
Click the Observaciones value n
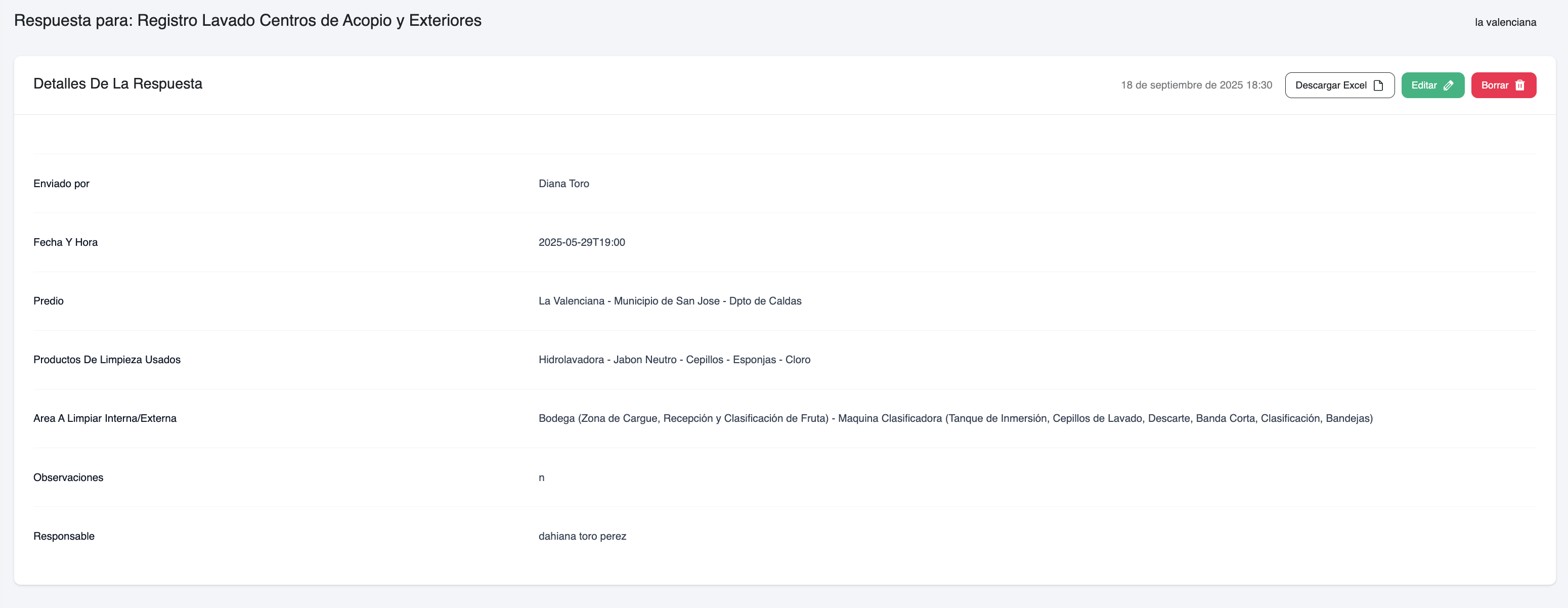(x=541, y=478)
